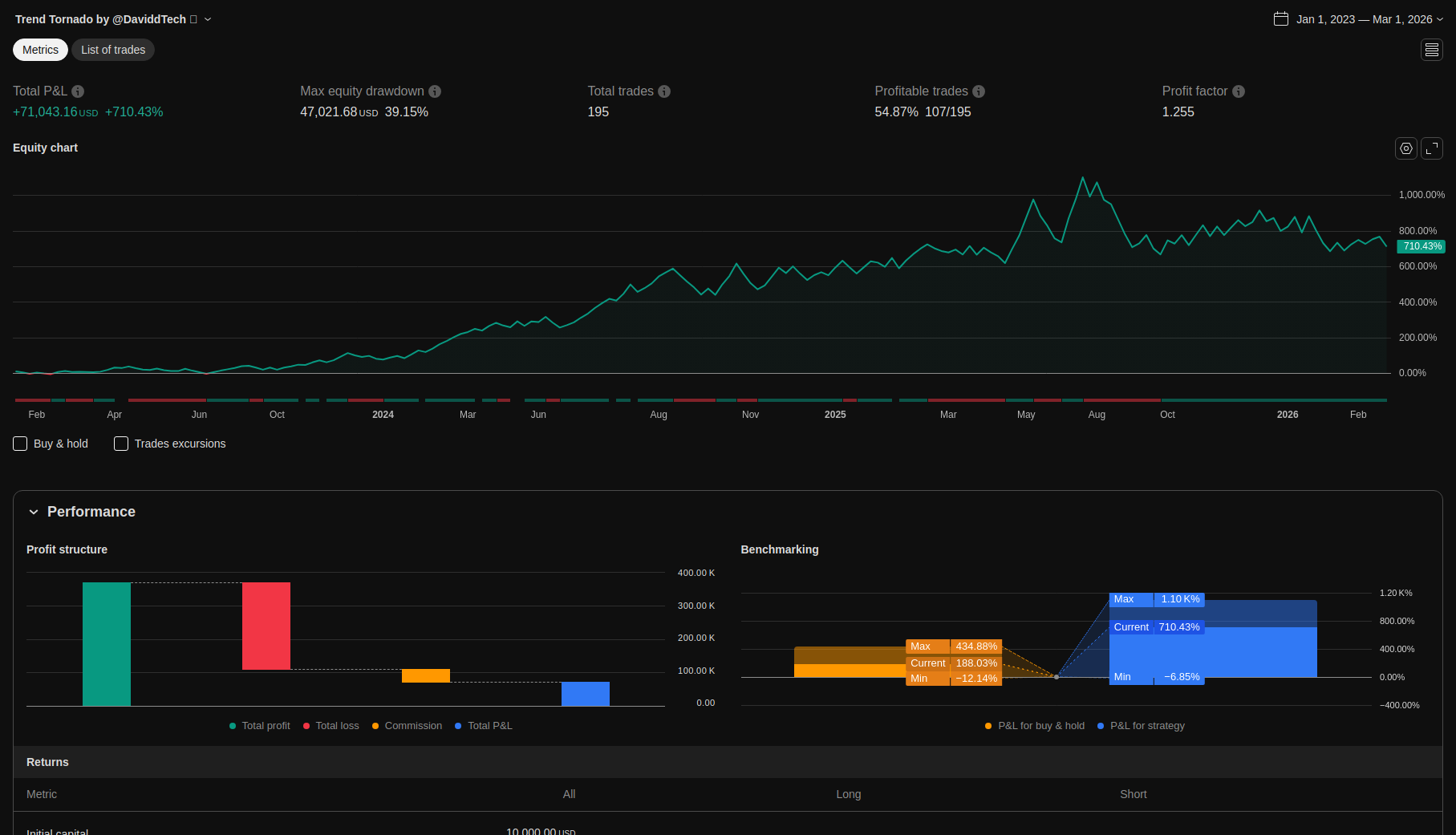
Task: Click the info icon beside Total P&L
Action: click(78, 91)
